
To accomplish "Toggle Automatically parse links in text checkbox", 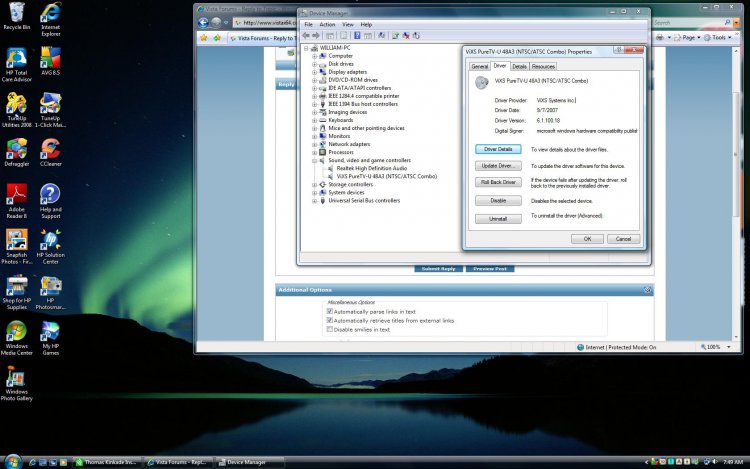I will 330,311.
